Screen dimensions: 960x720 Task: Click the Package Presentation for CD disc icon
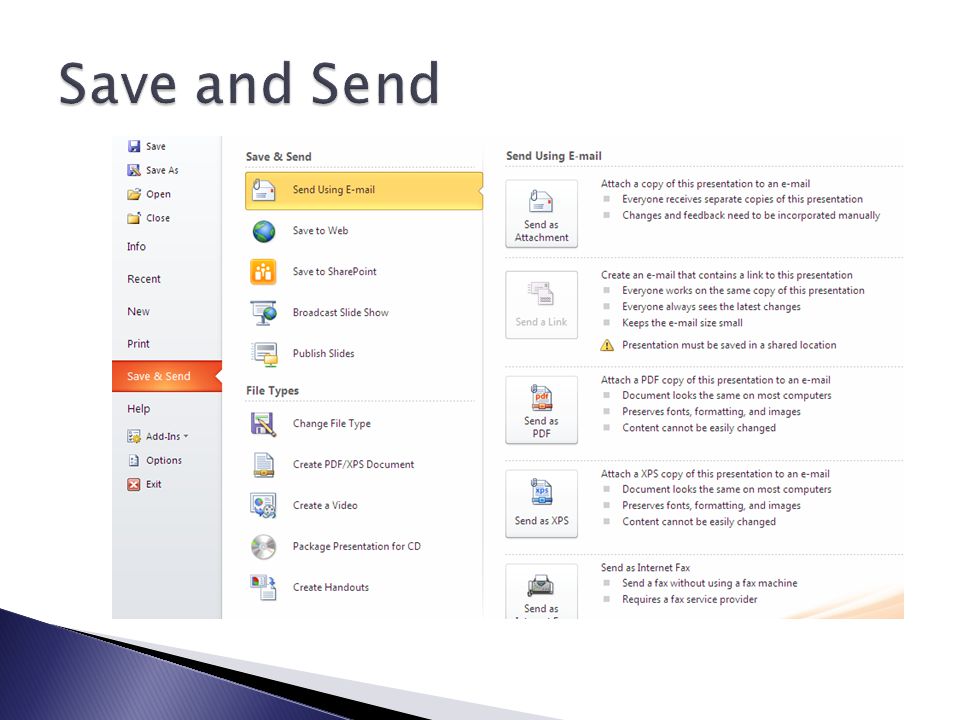(264, 547)
